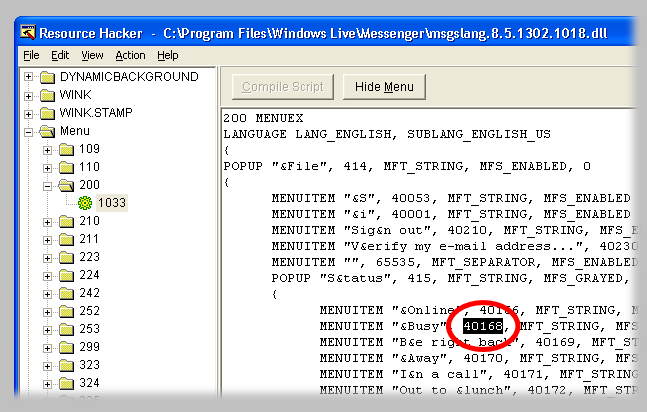Expand the WINK tree node
647x412 pixels.
pos(28,96)
